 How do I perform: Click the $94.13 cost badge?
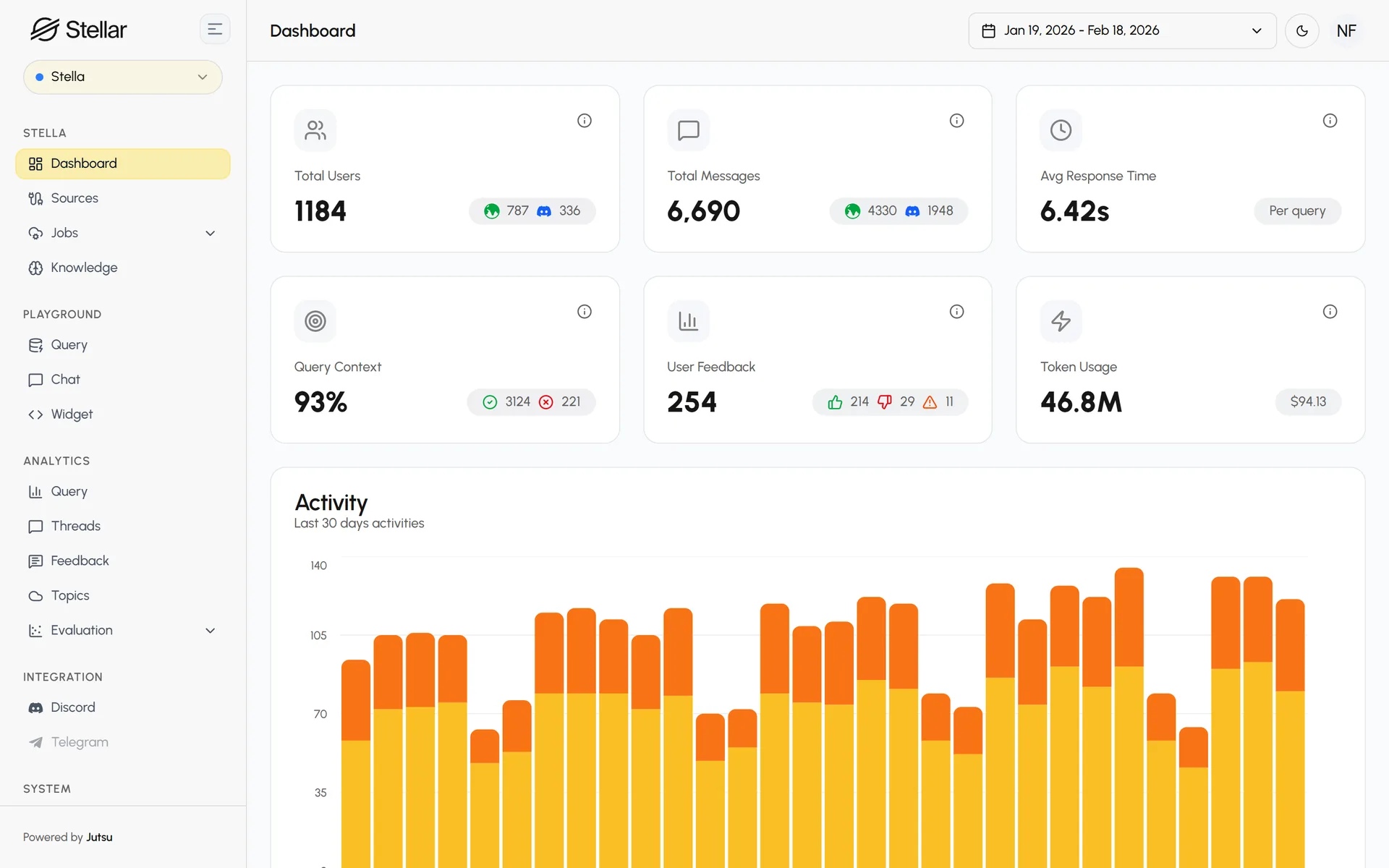[x=1308, y=402]
